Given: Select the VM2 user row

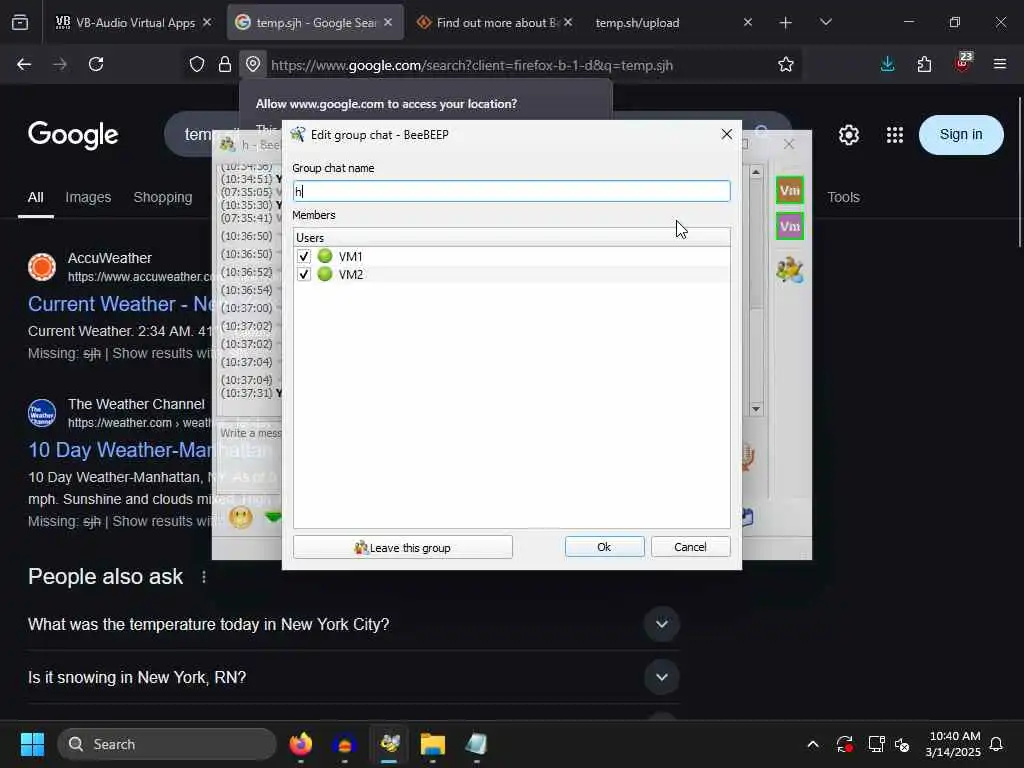Looking at the screenshot, I should tap(511, 274).
